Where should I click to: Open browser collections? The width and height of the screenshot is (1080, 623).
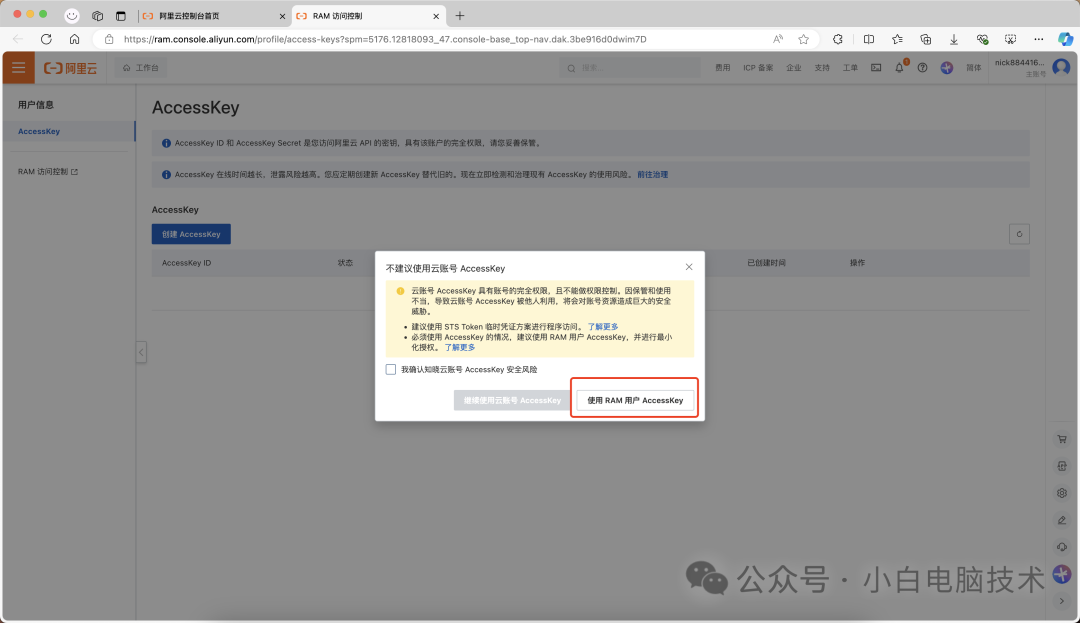click(925, 39)
